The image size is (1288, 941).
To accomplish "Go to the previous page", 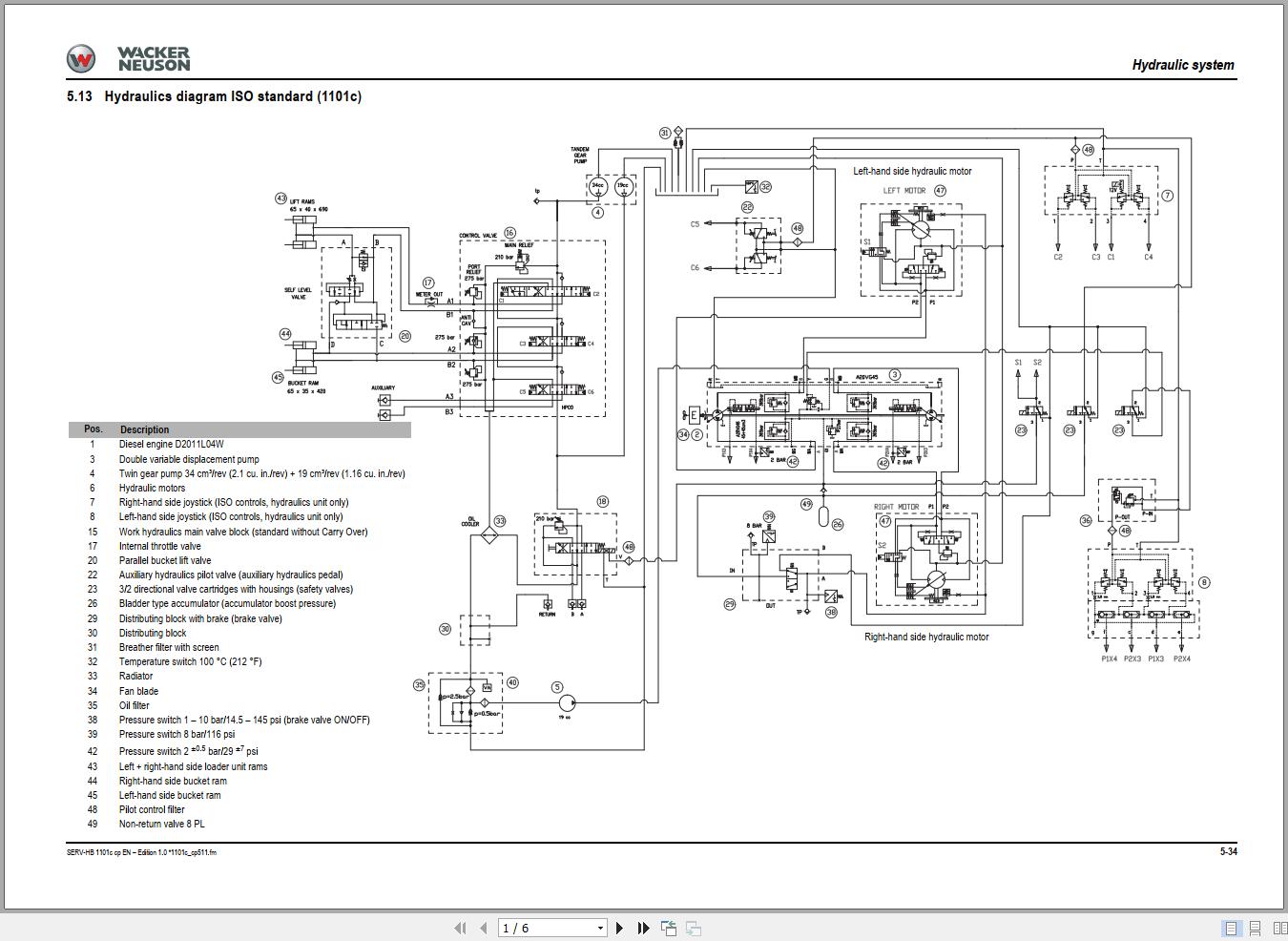I will 483,927.
